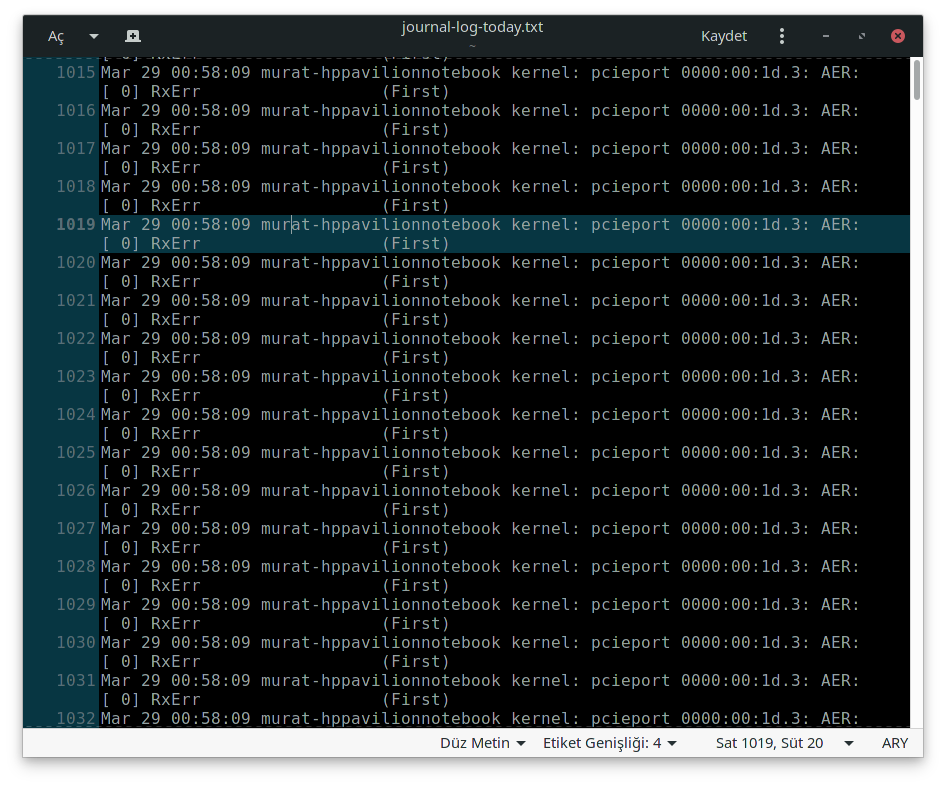Image resolution: width=946 pixels, height=788 pixels.
Task: Click '29' date on line 1027
Action: 151,529
